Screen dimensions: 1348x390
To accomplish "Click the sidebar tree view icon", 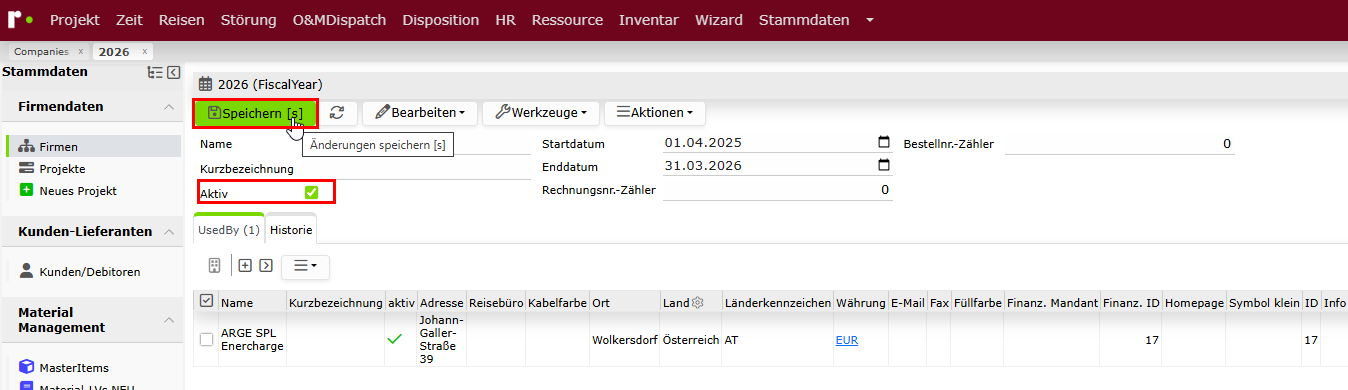I will pyautogui.click(x=155, y=72).
